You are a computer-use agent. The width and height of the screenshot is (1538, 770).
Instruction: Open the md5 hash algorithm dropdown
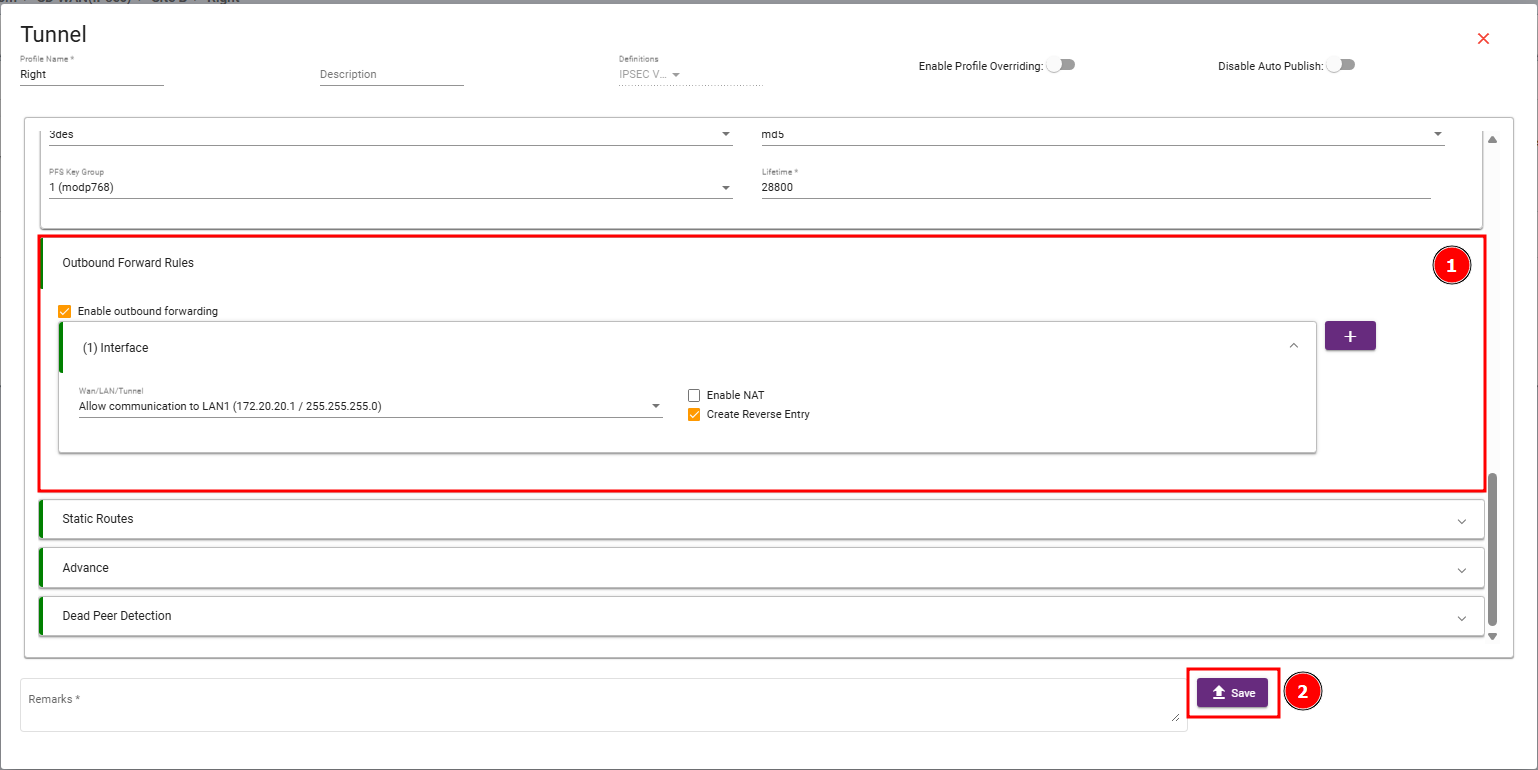click(x=1103, y=134)
